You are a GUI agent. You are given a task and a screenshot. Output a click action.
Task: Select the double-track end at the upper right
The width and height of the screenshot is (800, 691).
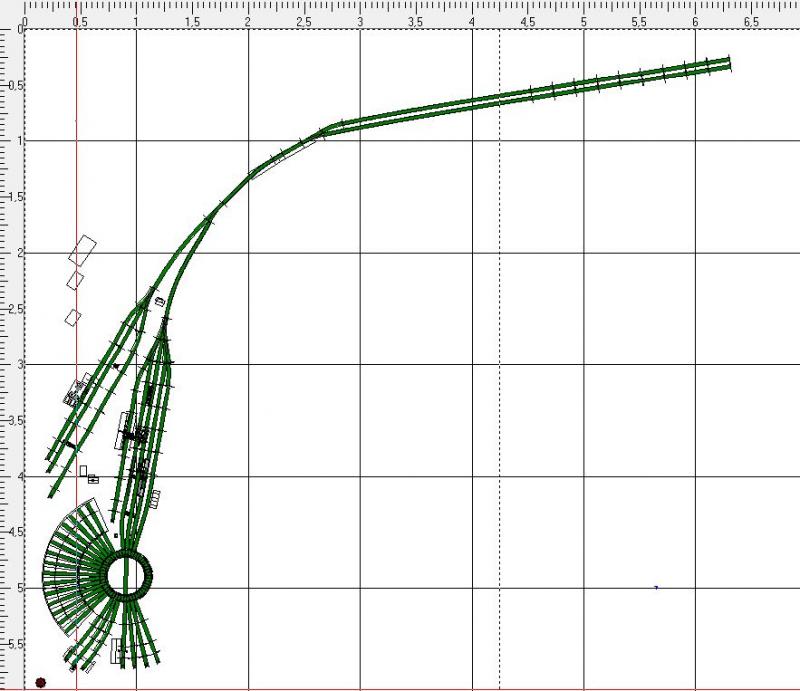click(729, 63)
